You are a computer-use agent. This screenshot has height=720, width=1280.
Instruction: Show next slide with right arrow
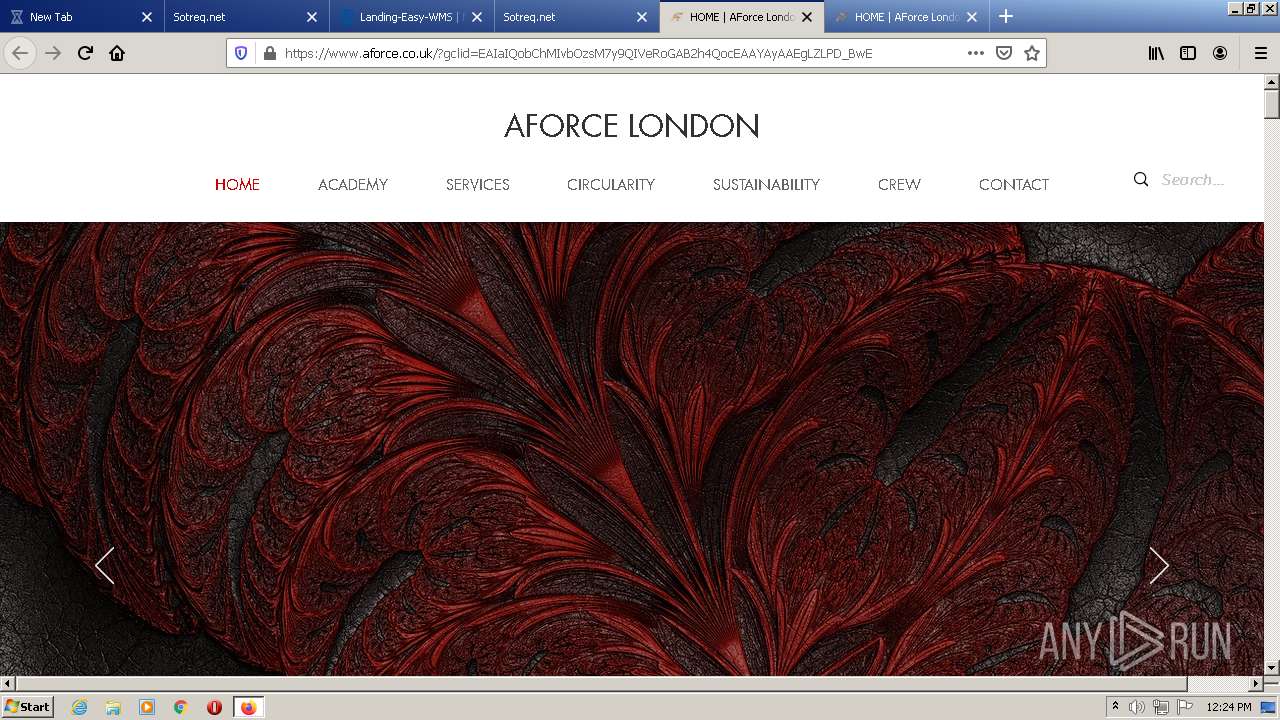coord(1159,566)
